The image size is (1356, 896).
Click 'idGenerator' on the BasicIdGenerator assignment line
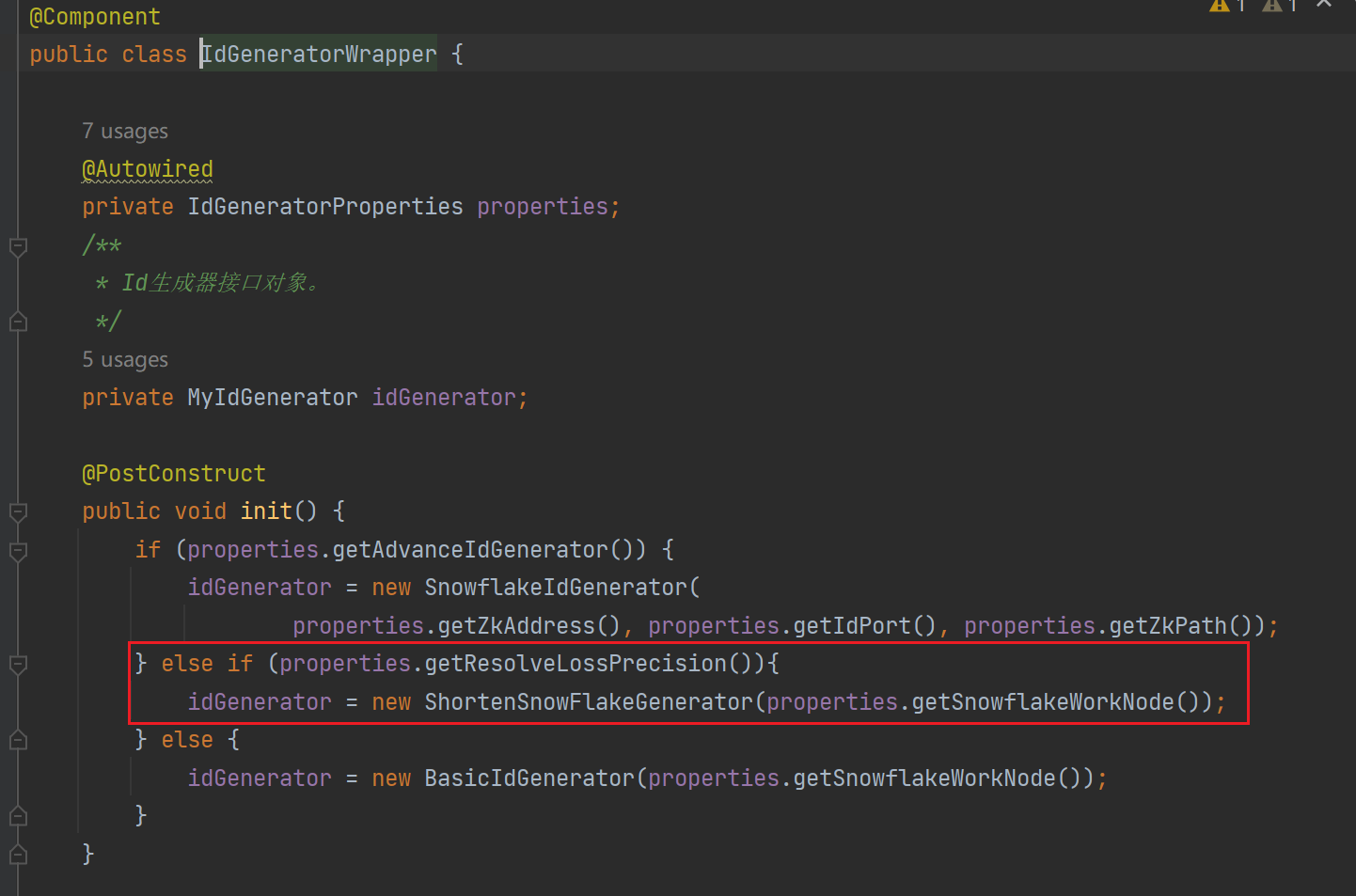pyautogui.click(x=260, y=778)
